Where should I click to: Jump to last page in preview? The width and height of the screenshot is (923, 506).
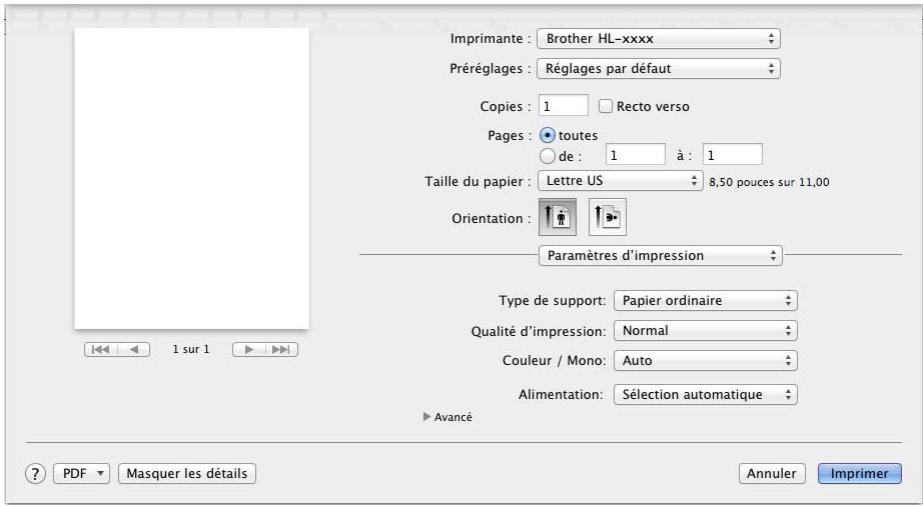pyautogui.click(x=281, y=349)
